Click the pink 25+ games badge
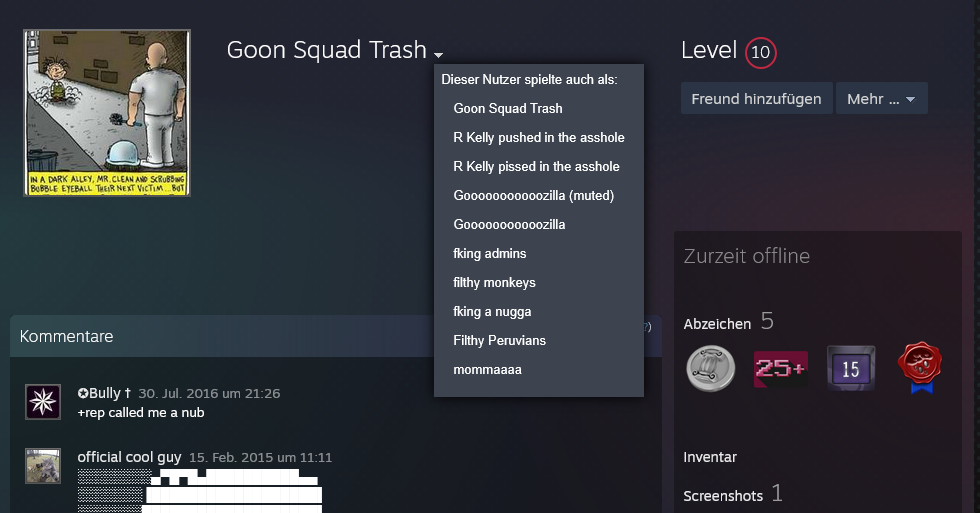Screen dimensions: 980x513 (780, 368)
